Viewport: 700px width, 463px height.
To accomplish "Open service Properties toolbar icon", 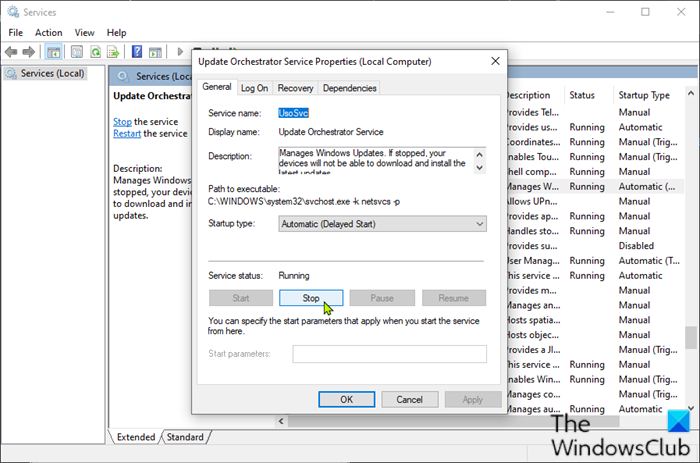I will pos(77,52).
